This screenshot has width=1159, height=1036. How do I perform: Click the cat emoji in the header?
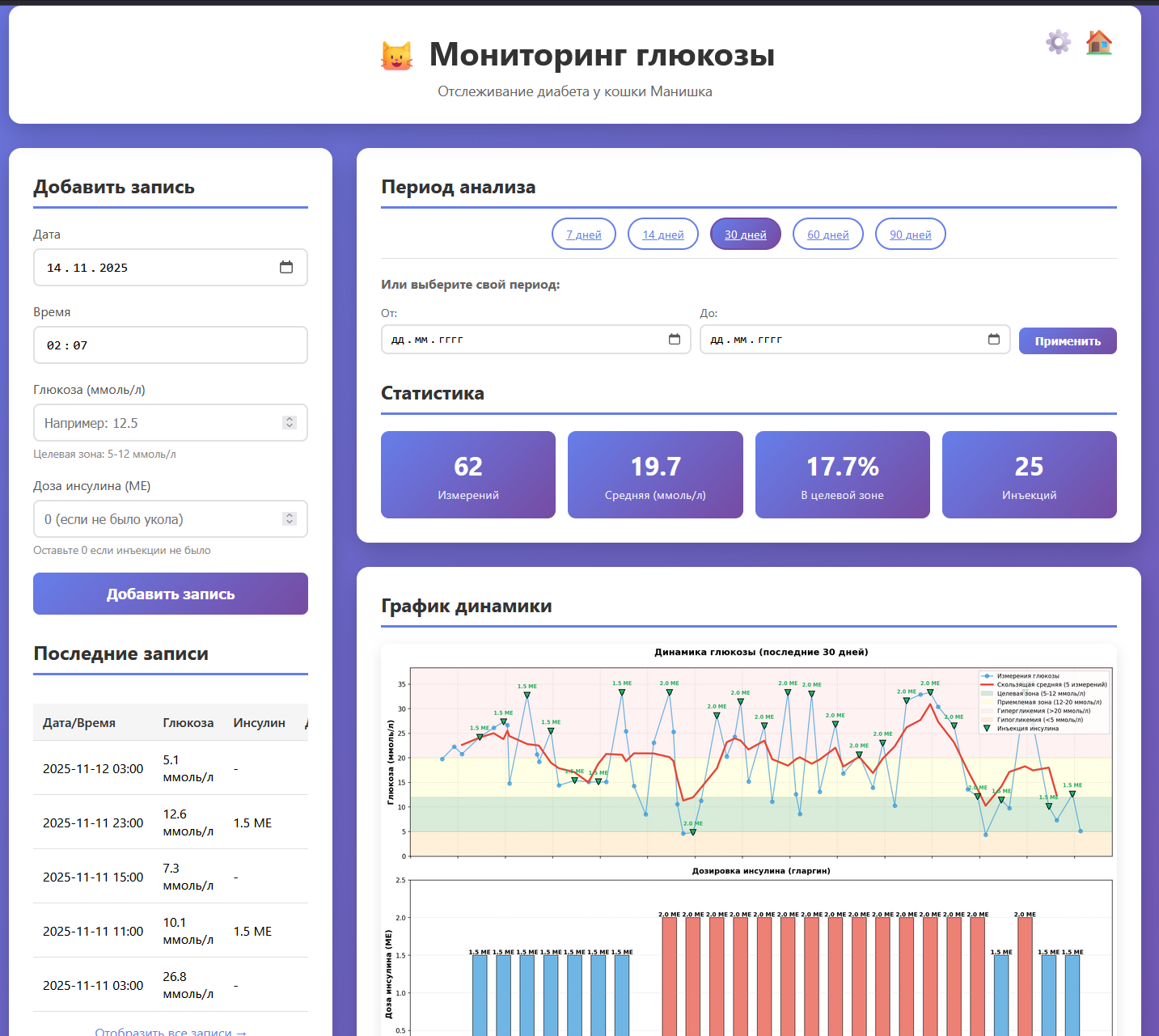click(x=396, y=54)
